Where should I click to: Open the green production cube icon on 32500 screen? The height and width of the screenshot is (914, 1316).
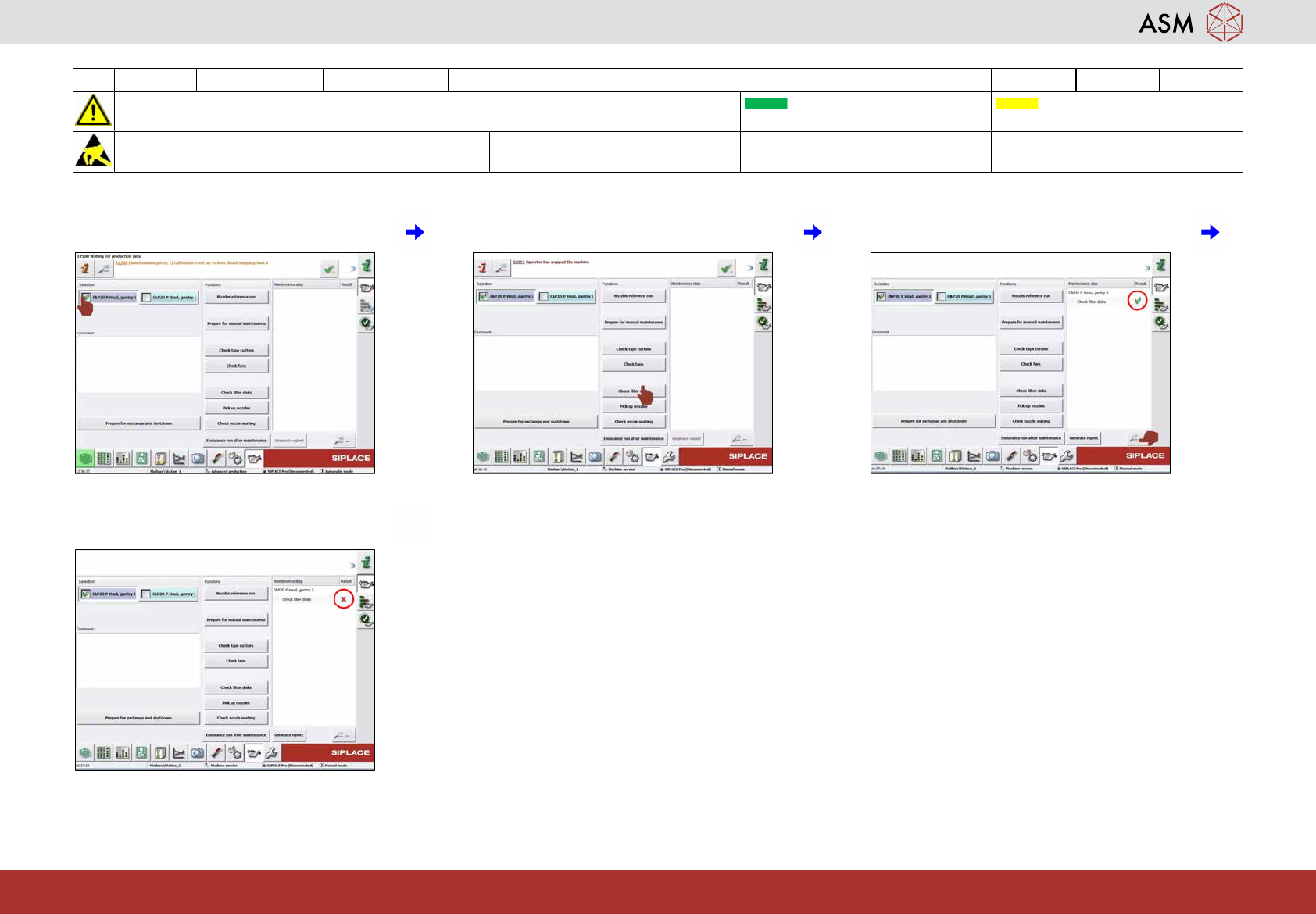(85, 459)
